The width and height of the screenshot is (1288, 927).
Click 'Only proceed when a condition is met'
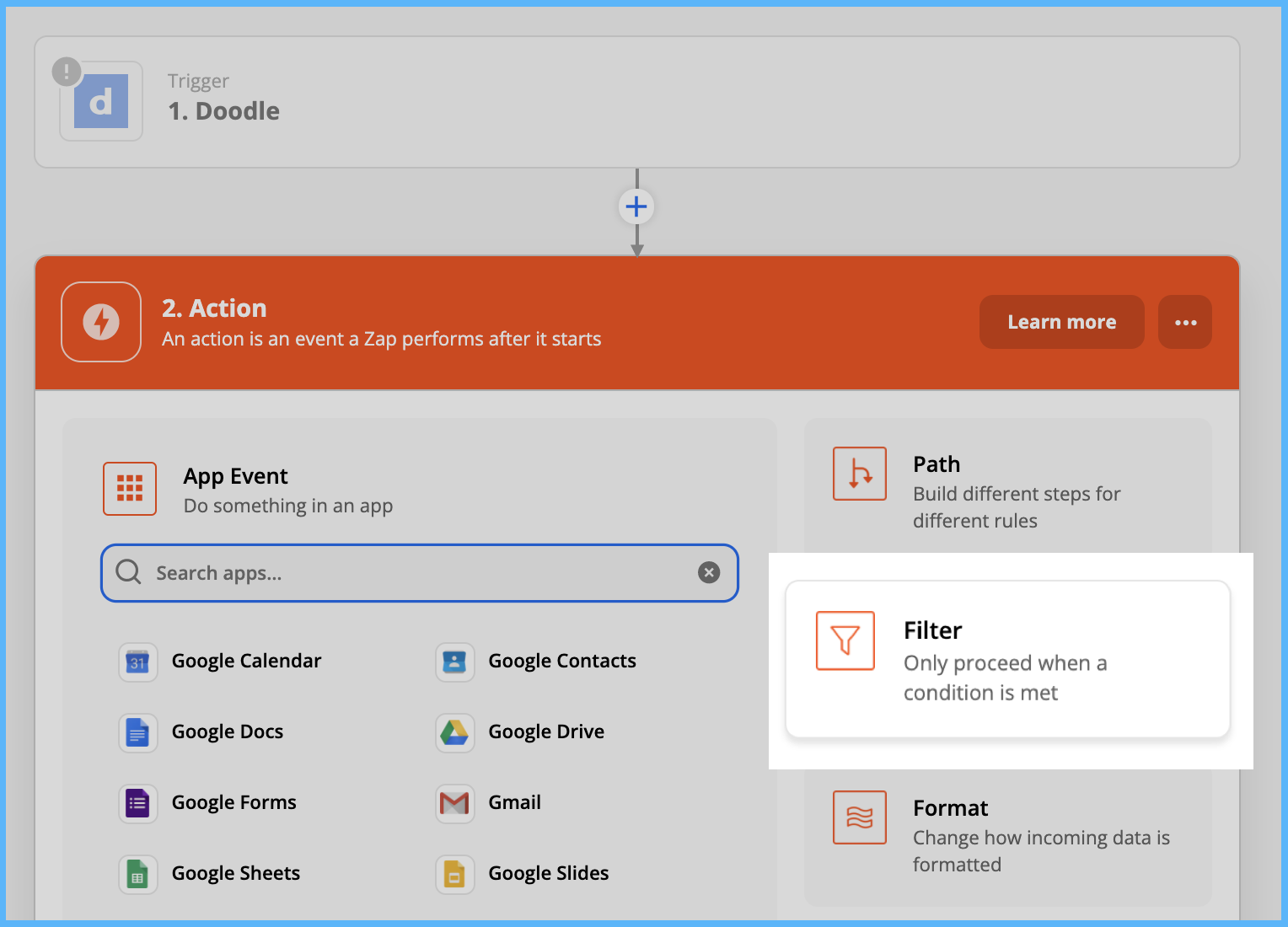click(1006, 678)
